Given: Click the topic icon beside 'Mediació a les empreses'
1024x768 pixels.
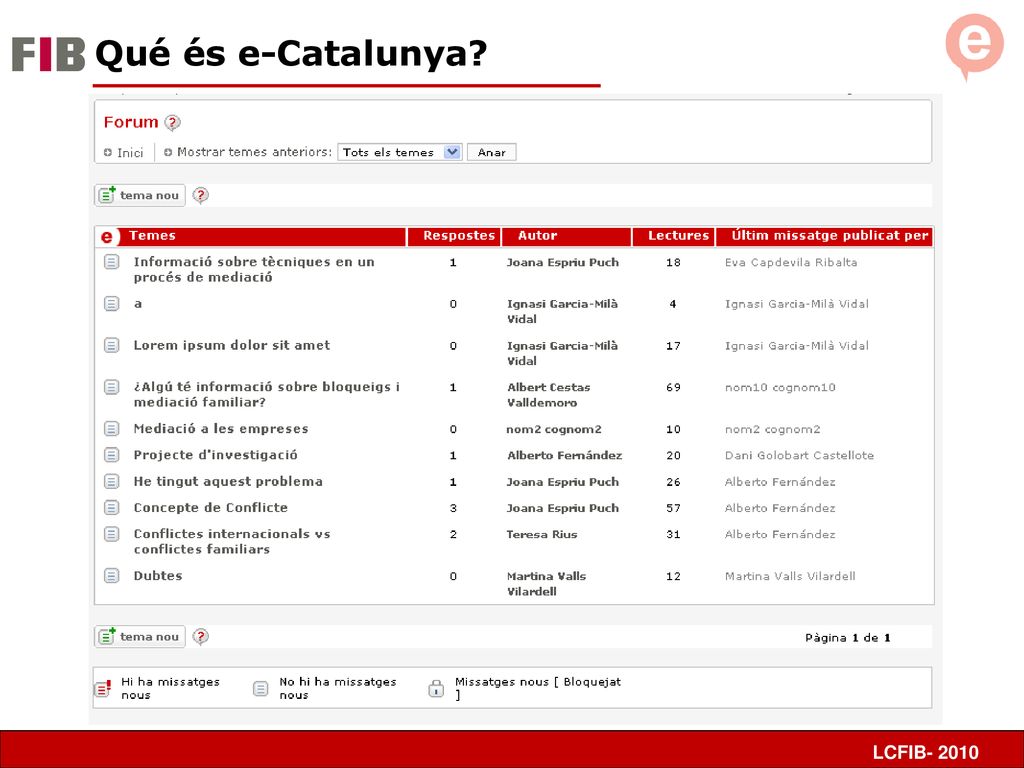Looking at the screenshot, I should pyautogui.click(x=112, y=429).
